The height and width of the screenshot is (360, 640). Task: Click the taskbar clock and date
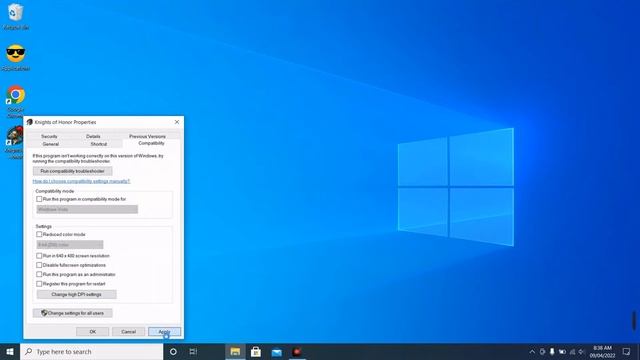point(602,352)
